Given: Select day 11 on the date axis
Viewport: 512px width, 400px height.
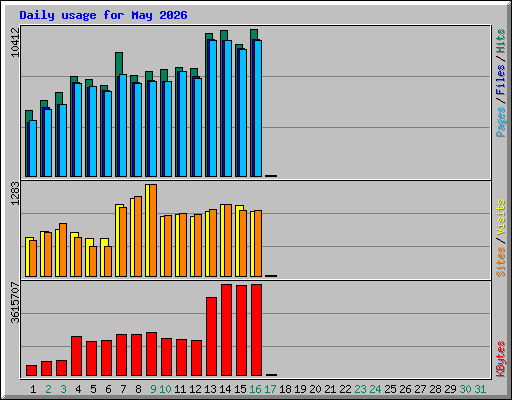Looking at the screenshot, I should point(180,389).
